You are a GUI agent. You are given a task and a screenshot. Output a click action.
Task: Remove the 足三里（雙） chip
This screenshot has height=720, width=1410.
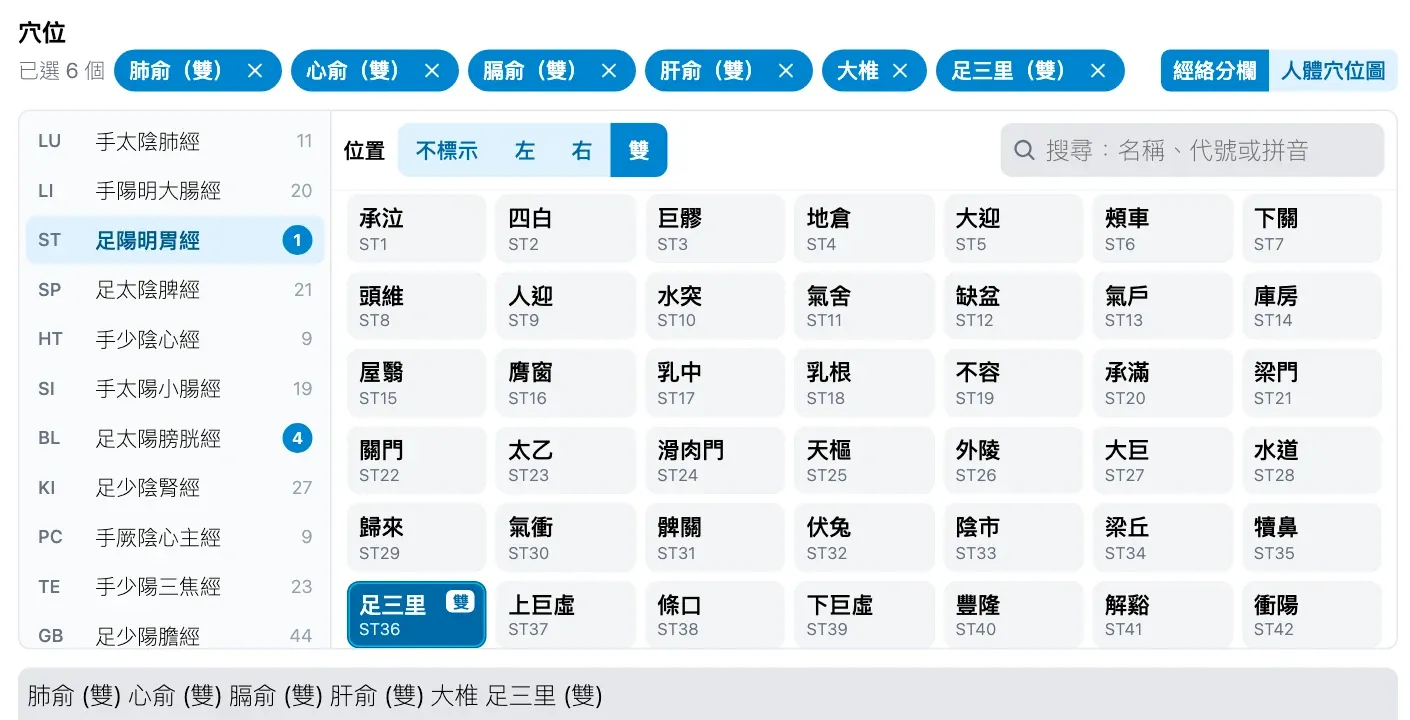[1098, 71]
